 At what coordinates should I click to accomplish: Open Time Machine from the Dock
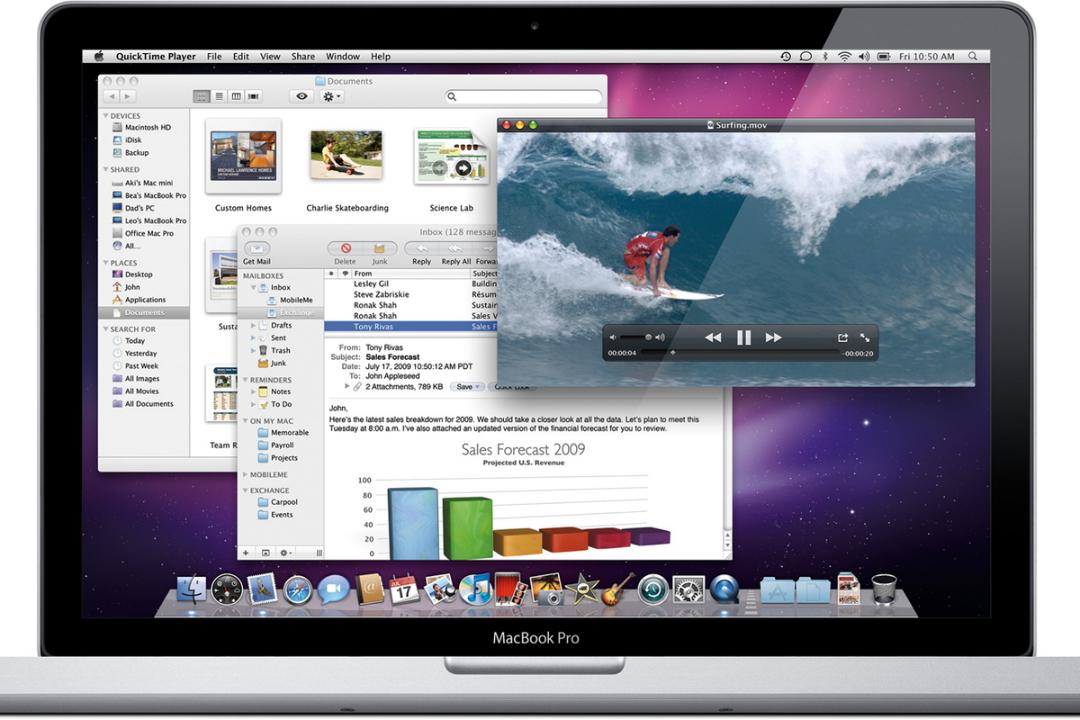[x=653, y=590]
